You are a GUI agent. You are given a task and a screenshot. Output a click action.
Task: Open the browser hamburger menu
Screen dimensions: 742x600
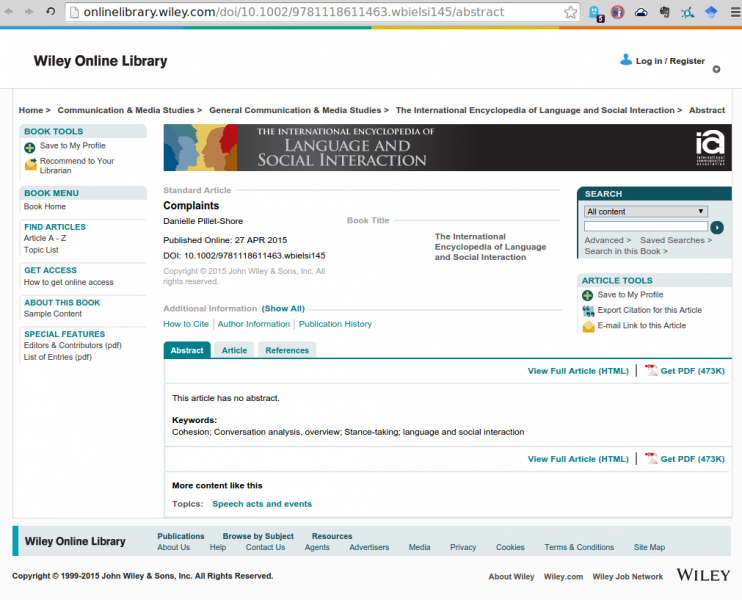click(x=735, y=12)
